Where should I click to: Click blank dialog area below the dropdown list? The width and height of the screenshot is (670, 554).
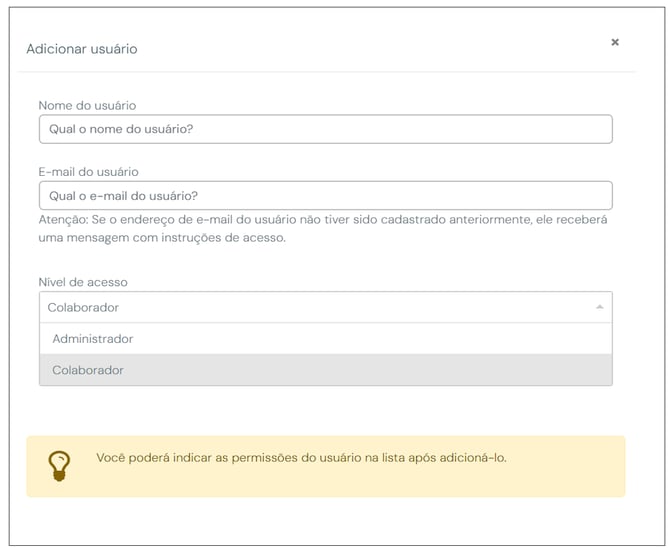click(x=326, y=410)
